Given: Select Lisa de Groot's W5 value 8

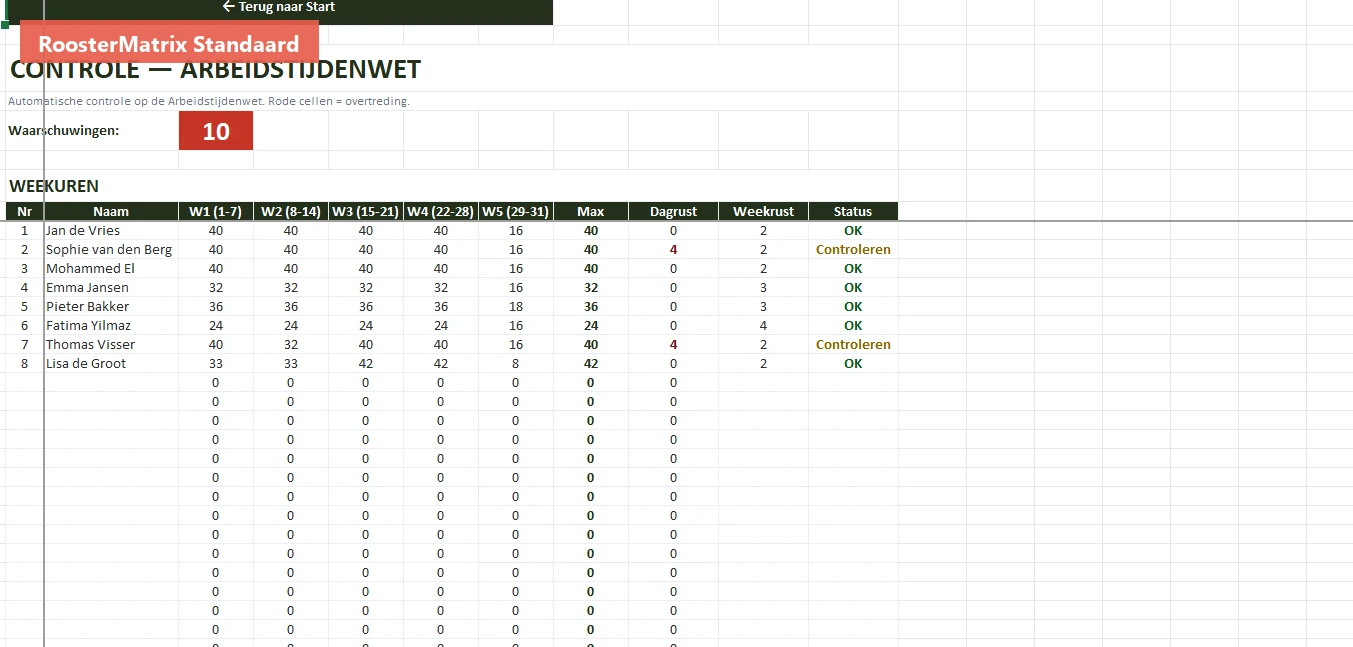Looking at the screenshot, I should pyautogui.click(x=516, y=364).
